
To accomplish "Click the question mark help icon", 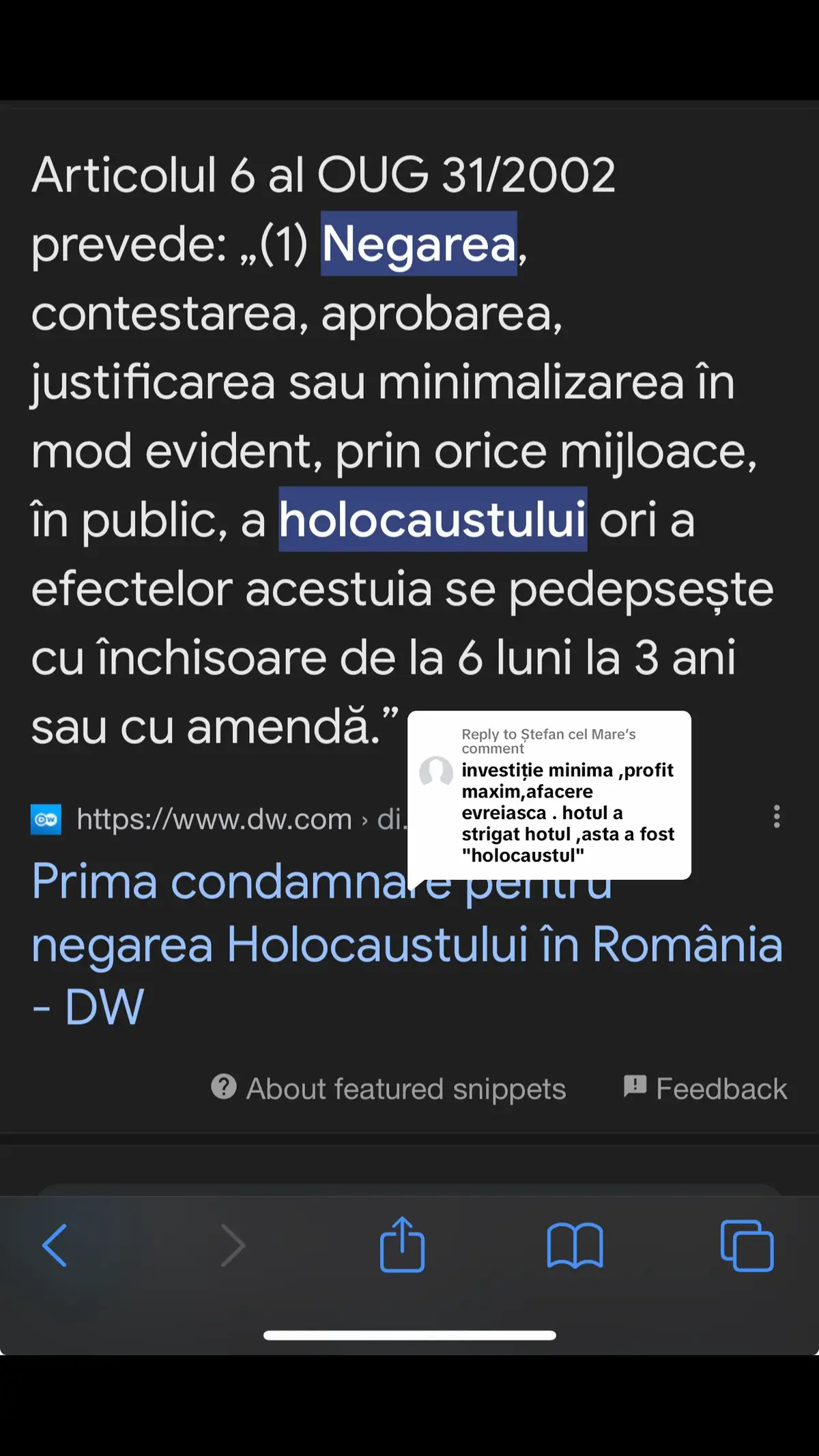I will [224, 1086].
